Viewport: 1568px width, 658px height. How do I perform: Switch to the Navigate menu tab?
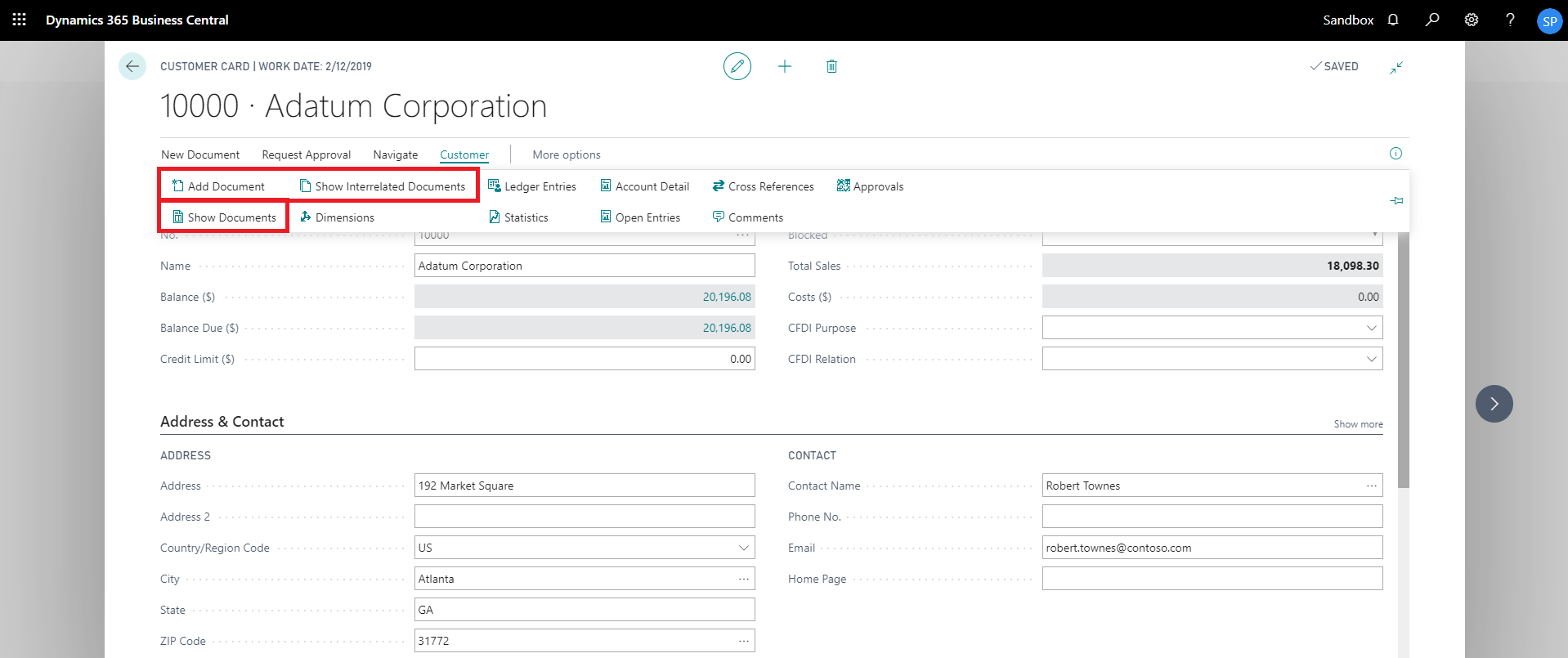tap(395, 154)
